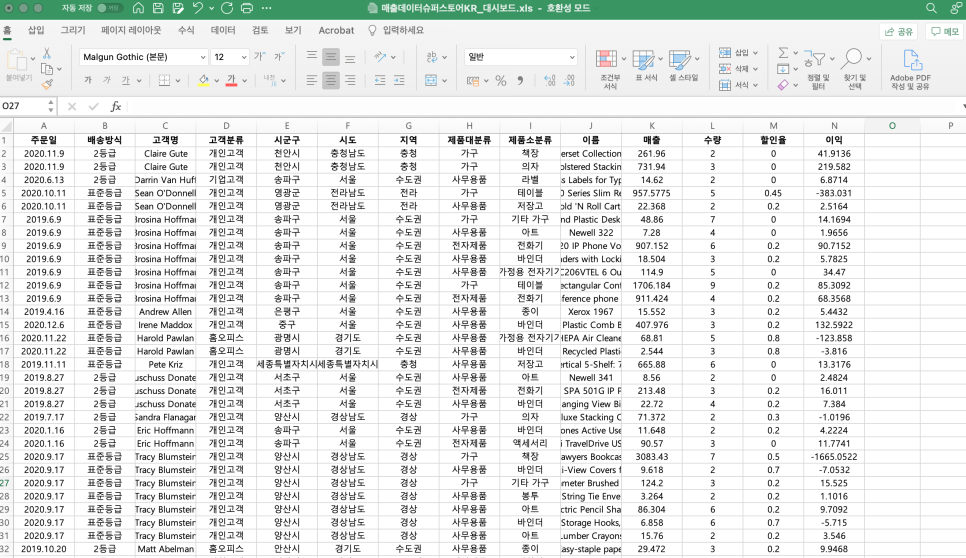The height and width of the screenshot is (558, 966).
Task: Toggle bold 가 formatting
Action: [x=87, y=80]
